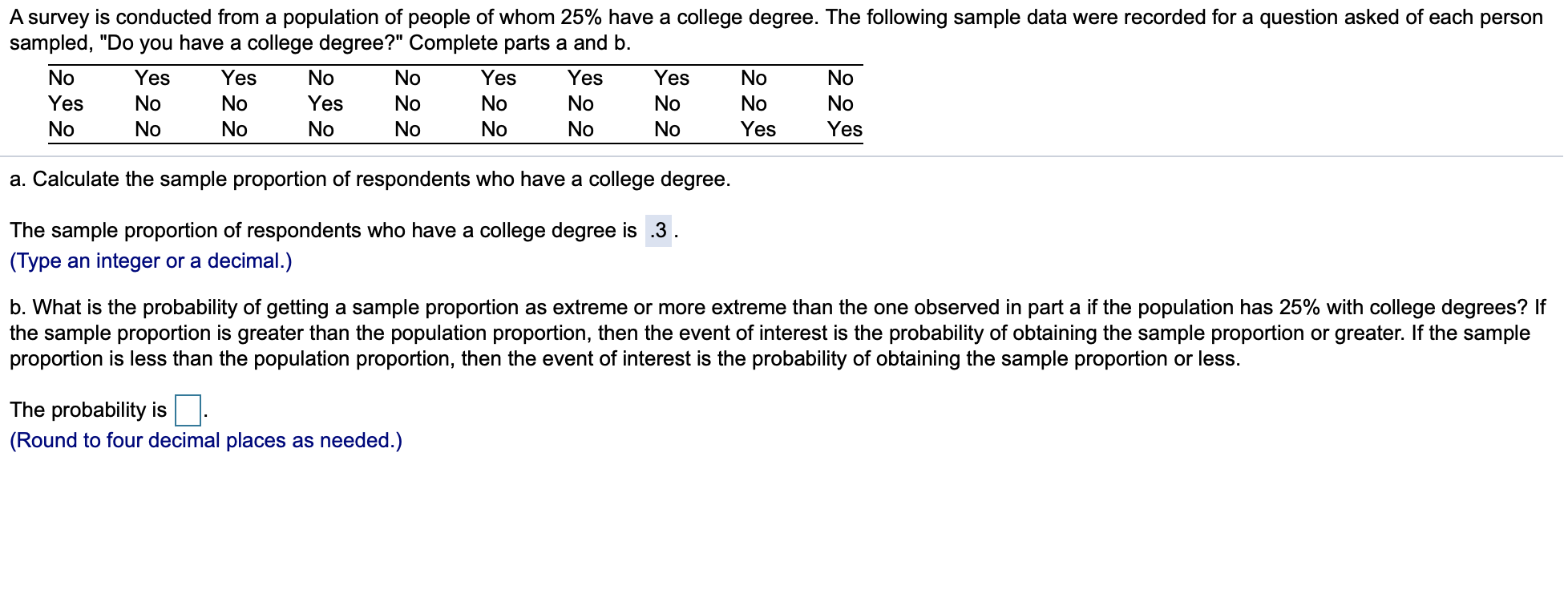This screenshot has height=598, width=1568.
Task: Click the sentence "The probability is"
Action: click(88, 410)
